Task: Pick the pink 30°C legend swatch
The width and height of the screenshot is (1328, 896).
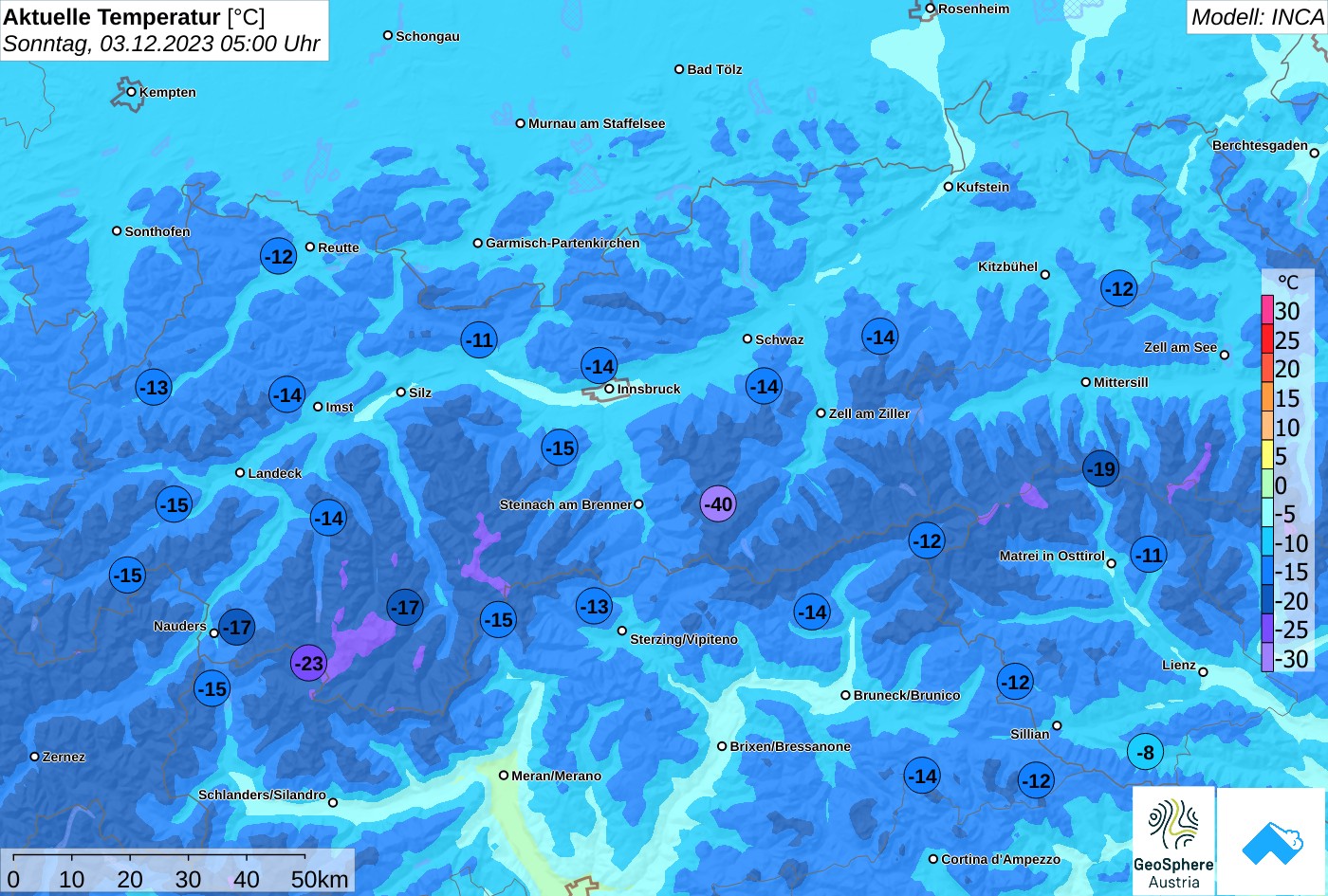Action: point(1267,310)
